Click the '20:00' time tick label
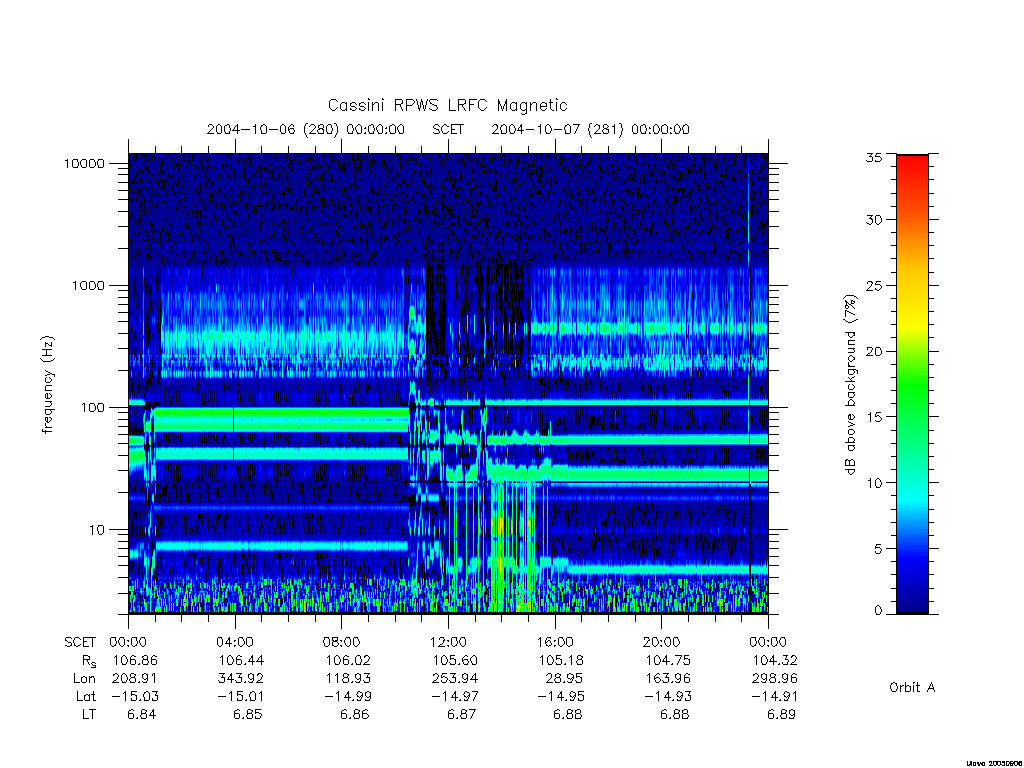 click(662, 642)
